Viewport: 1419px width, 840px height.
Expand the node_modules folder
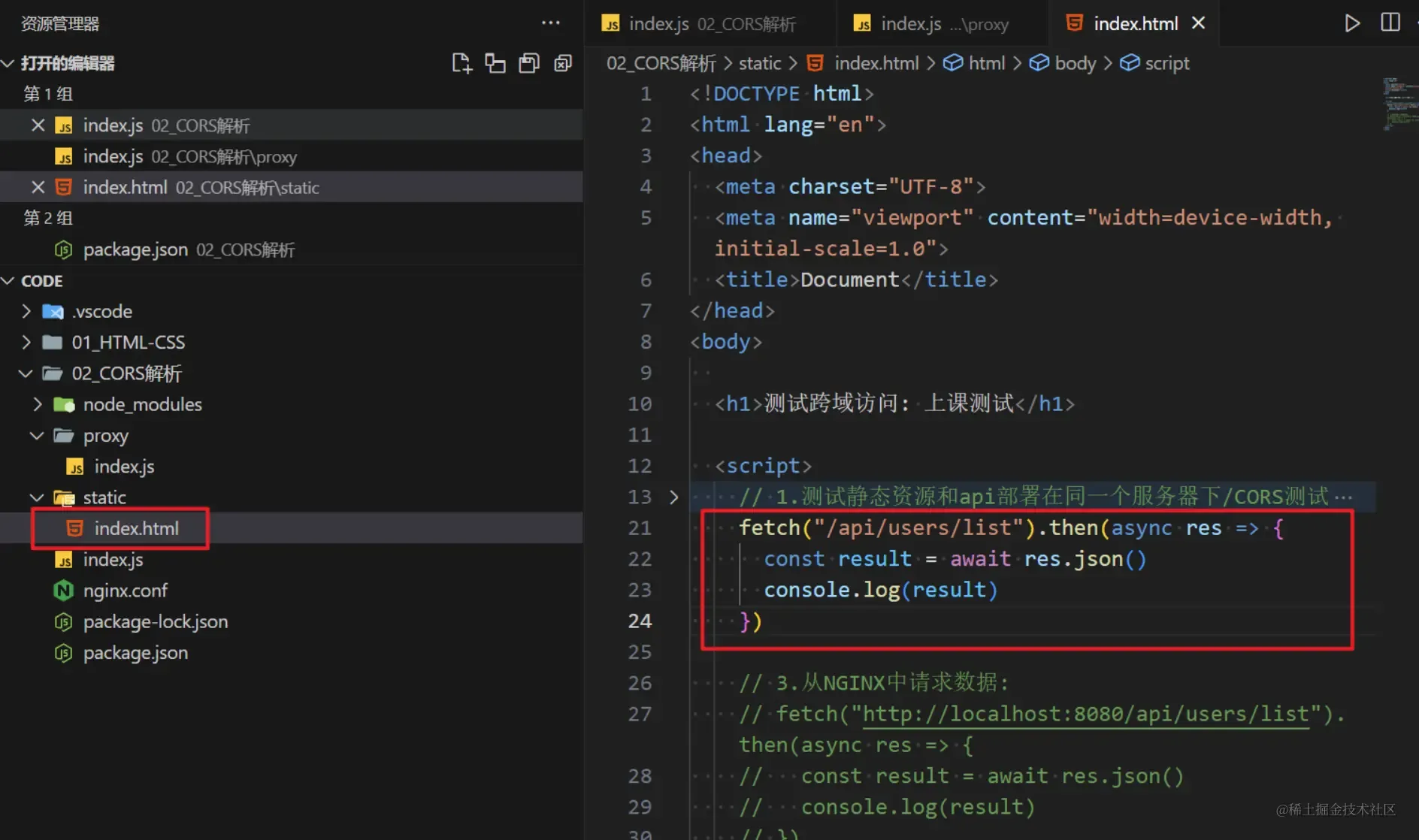point(38,404)
